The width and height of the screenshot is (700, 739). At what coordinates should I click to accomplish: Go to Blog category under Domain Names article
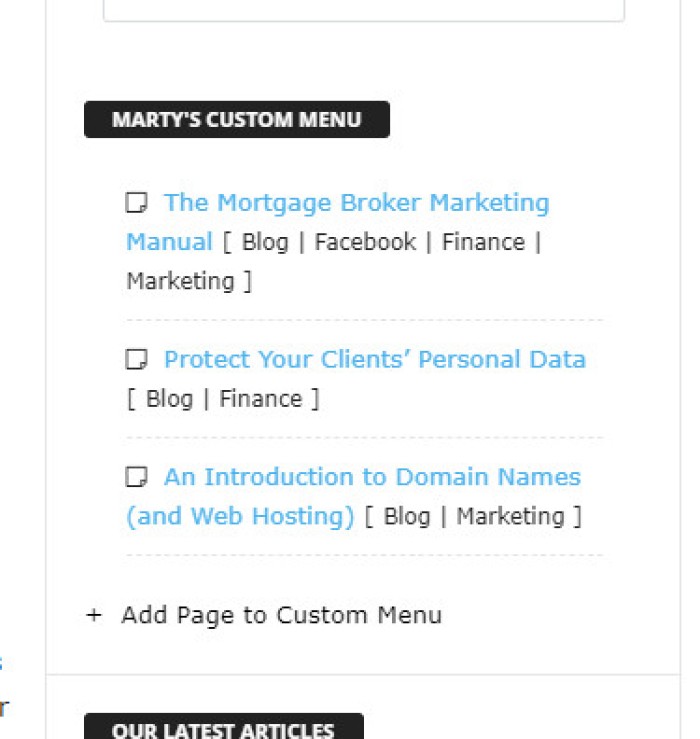click(x=406, y=516)
